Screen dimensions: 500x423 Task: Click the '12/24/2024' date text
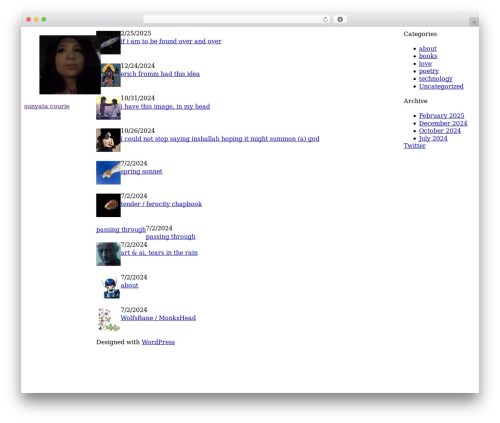click(x=138, y=66)
